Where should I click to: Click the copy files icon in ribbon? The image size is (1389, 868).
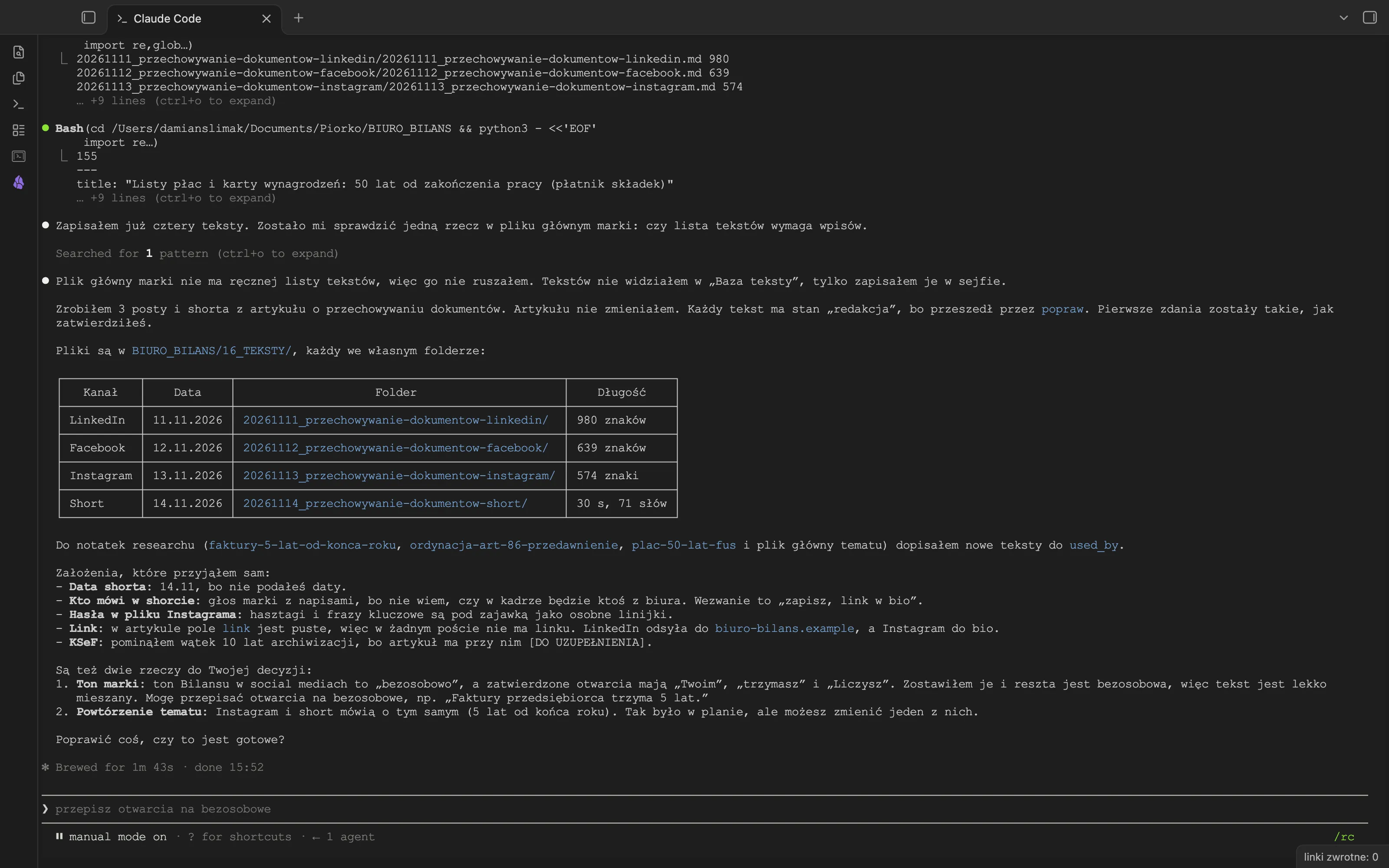click(18, 78)
